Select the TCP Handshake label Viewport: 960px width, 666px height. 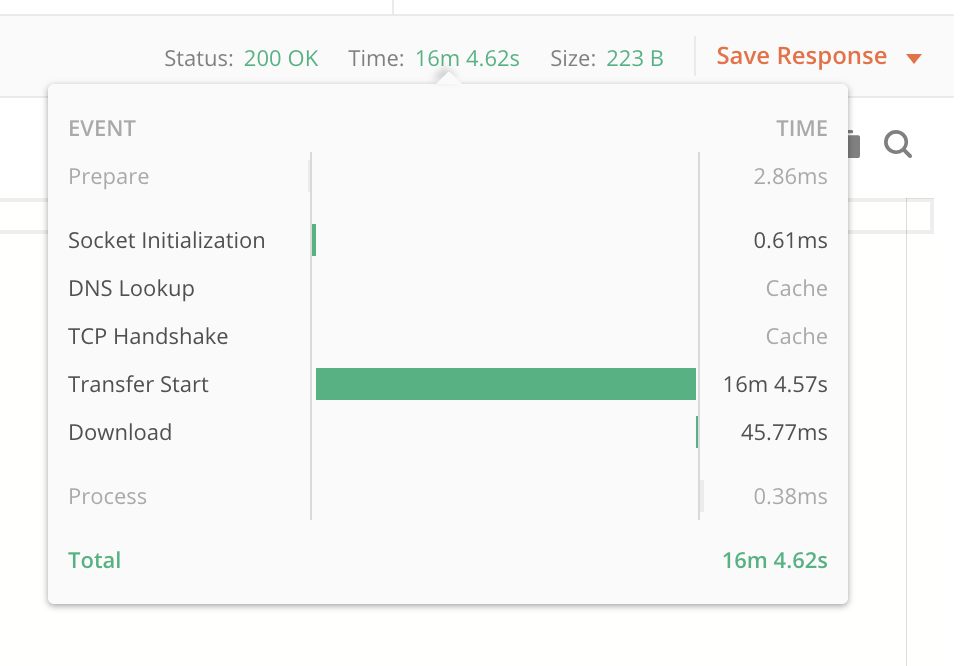[x=148, y=336]
